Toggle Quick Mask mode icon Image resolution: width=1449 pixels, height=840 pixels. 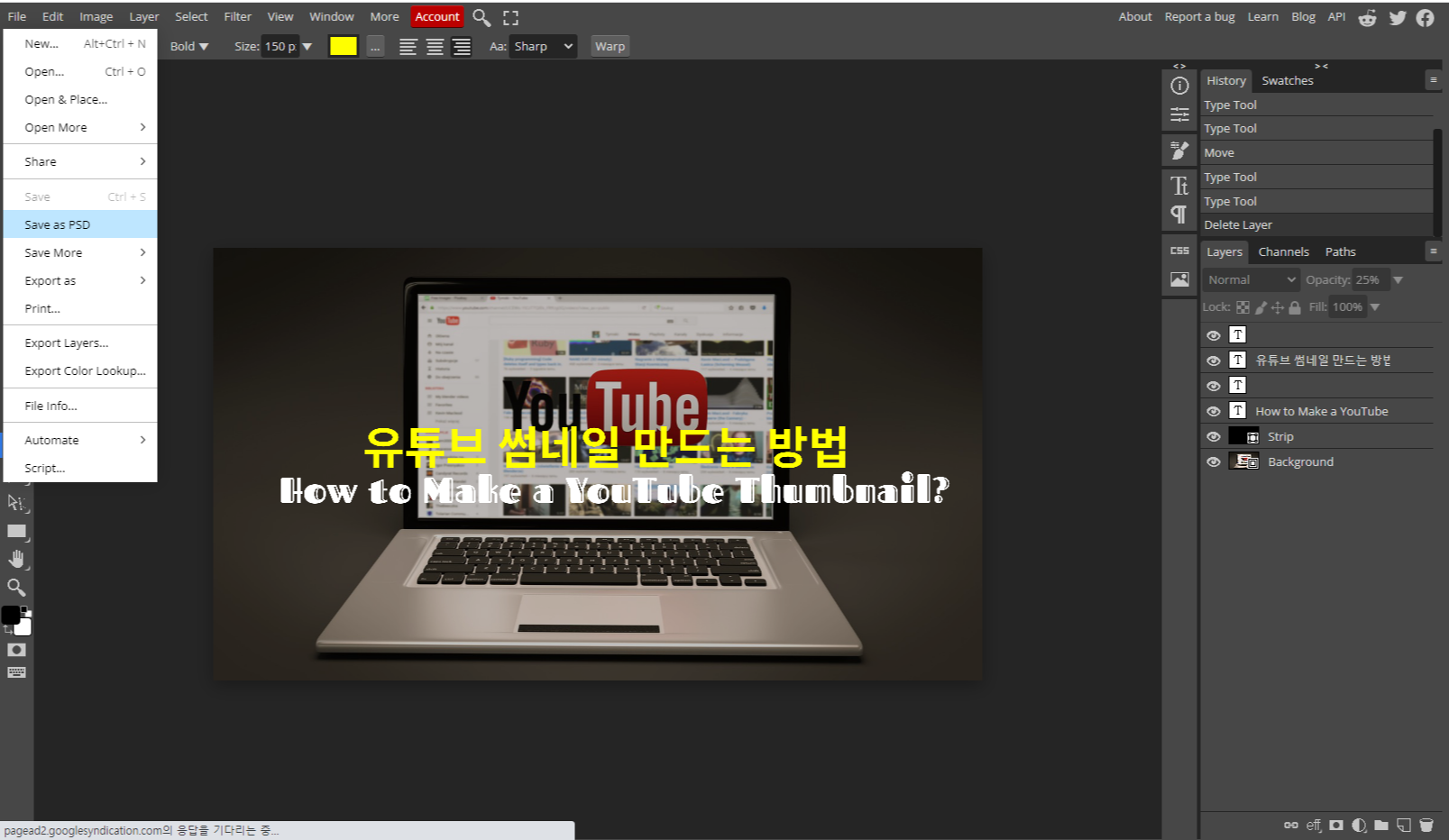pyautogui.click(x=16, y=650)
